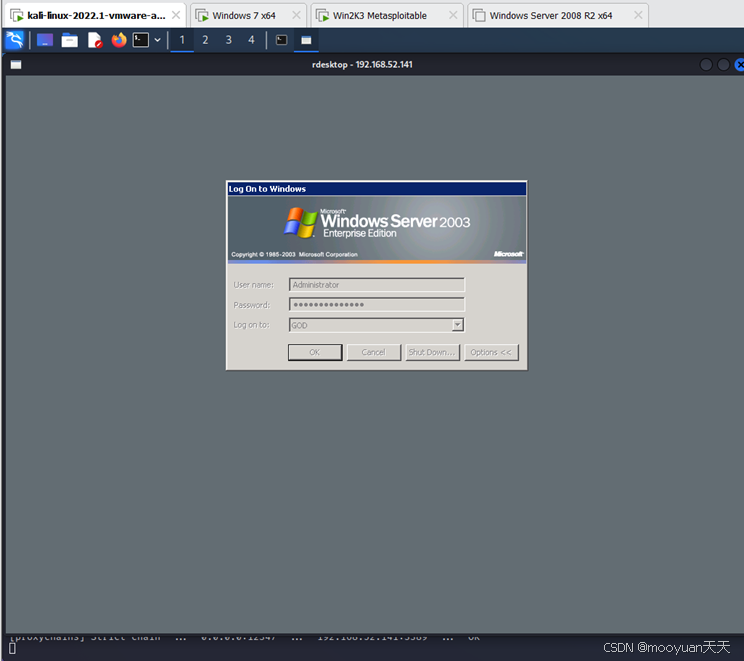The height and width of the screenshot is (661, 744).
Task: Open the Kali dragon applications menu
Action: pyautogui.click(x=14, y=40)
